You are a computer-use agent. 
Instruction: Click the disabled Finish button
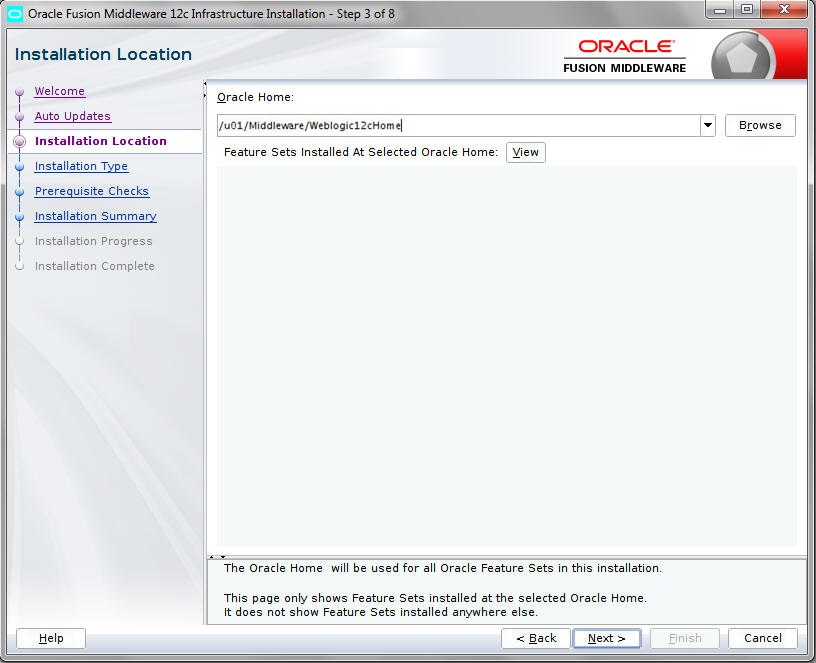[x=685, y=638]
